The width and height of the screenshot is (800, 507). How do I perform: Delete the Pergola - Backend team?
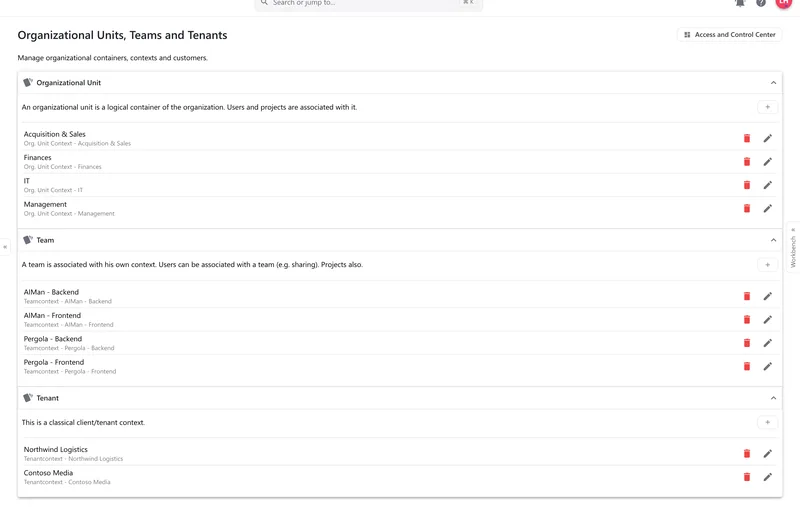point(746,343)
